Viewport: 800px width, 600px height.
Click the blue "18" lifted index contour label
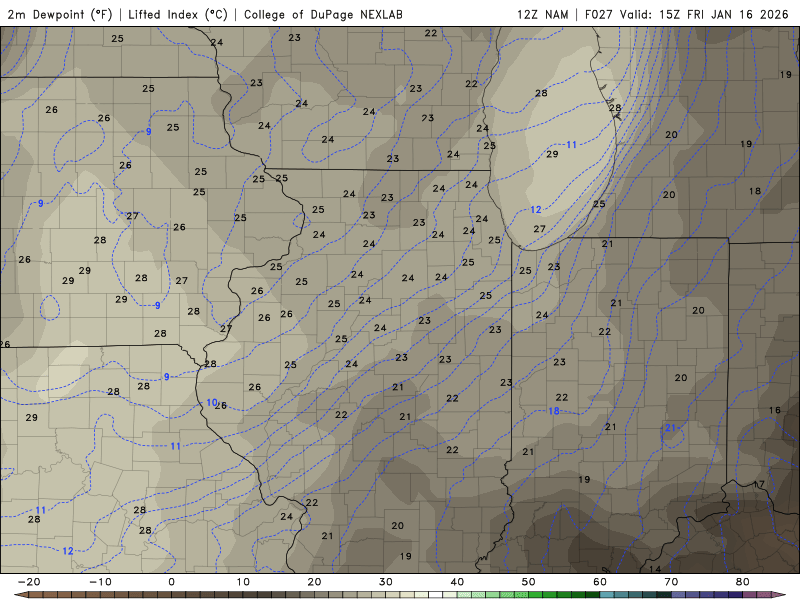tap(554, 411)
